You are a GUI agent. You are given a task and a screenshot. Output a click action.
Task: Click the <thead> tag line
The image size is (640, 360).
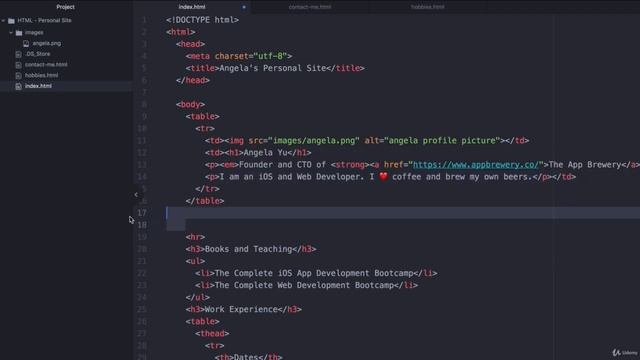pos(212,333)
